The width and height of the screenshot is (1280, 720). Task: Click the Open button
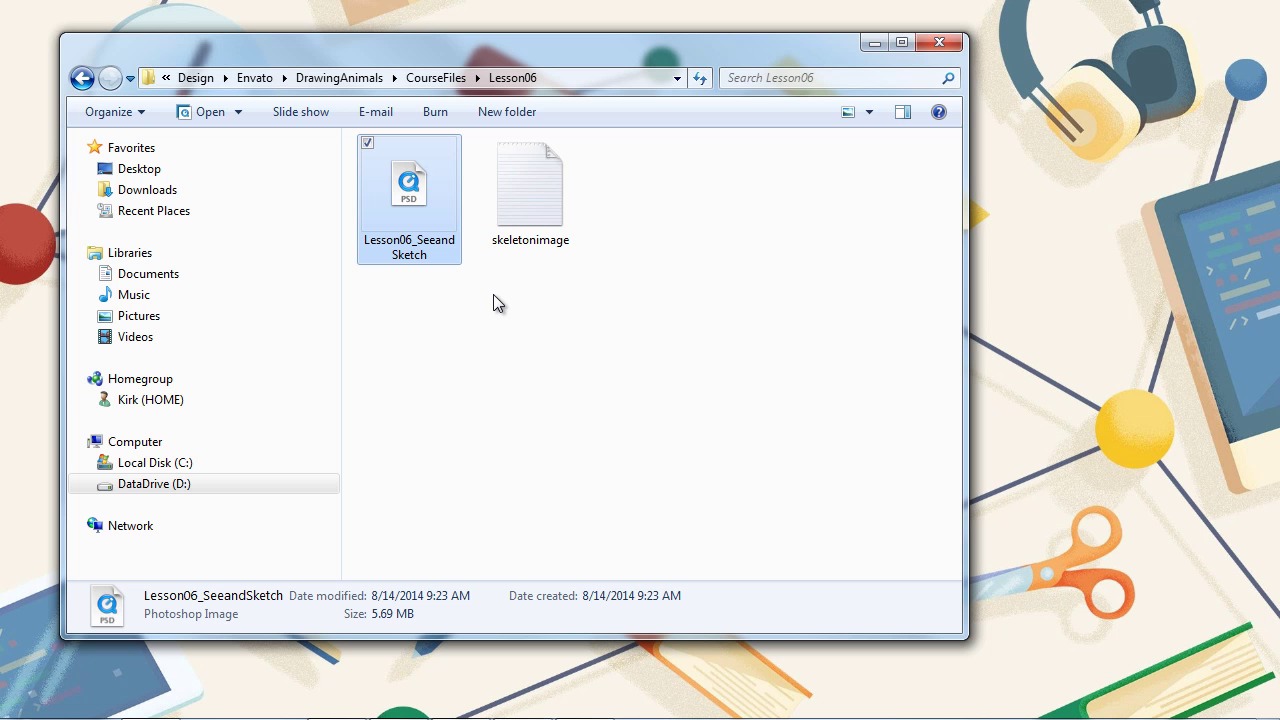click(x=201, y=112)
